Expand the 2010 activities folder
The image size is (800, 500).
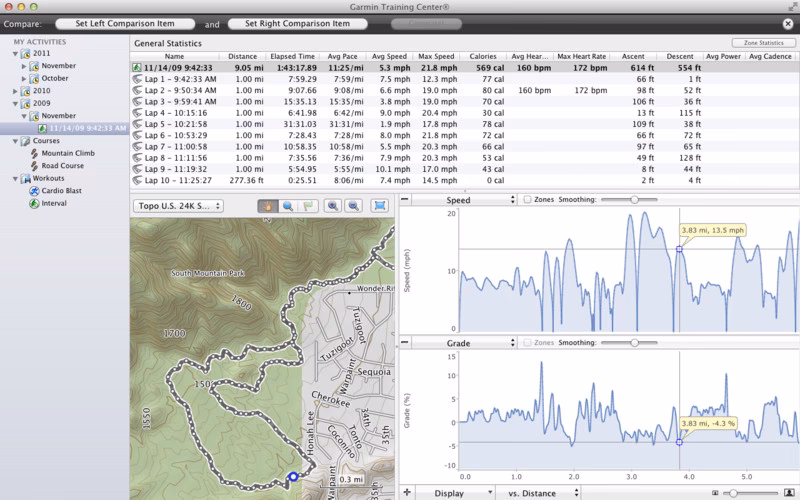pyautogui.click(x=15, y=91)
